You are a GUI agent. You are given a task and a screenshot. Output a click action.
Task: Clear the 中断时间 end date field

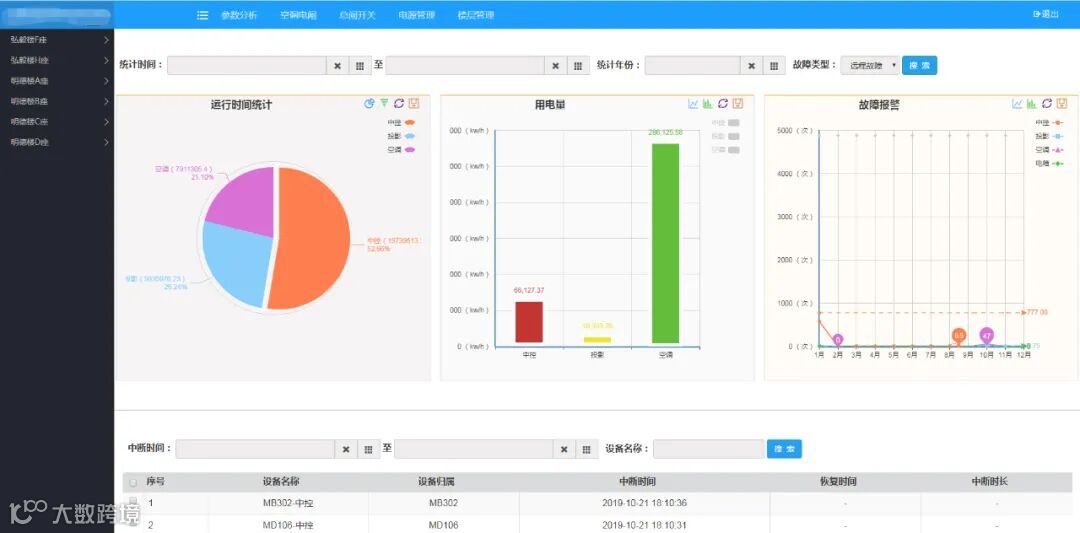(x=564, y=450)
